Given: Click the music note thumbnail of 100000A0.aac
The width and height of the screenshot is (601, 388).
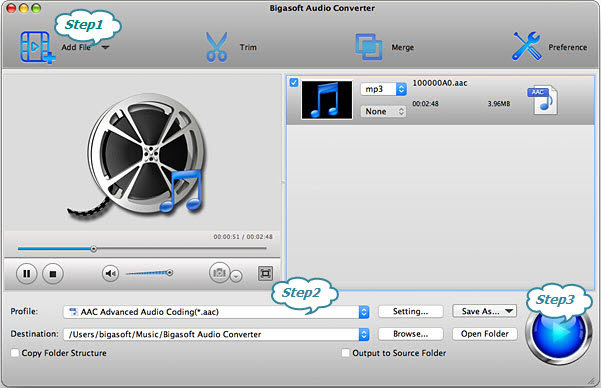Looking at the screenshot, I should click(x=327, y=100).
